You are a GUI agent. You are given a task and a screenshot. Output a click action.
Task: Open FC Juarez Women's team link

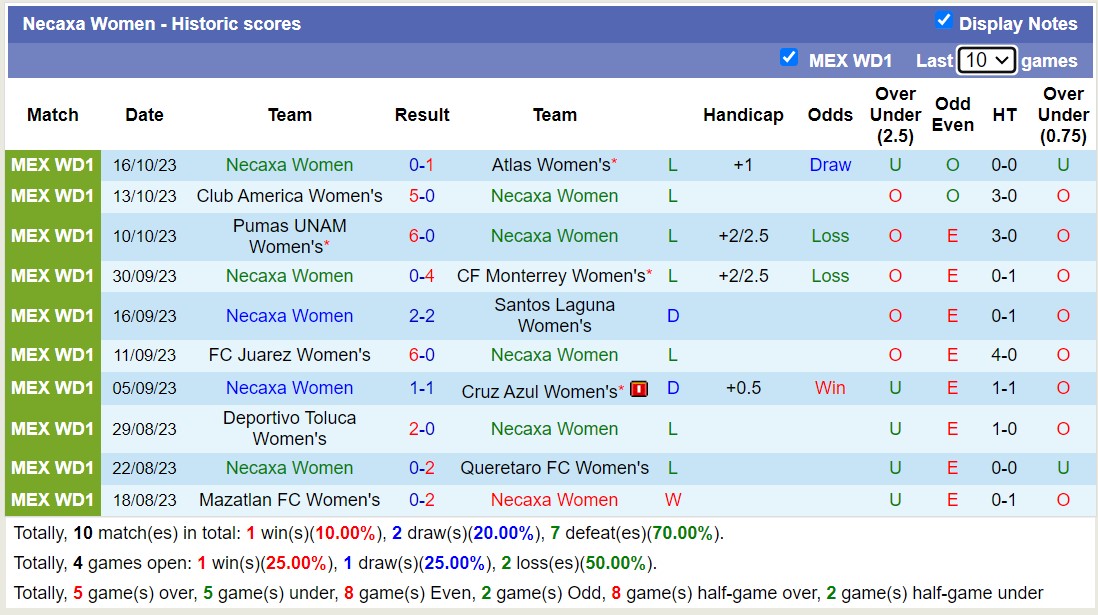pyautogui.click(x=290, y=355)
